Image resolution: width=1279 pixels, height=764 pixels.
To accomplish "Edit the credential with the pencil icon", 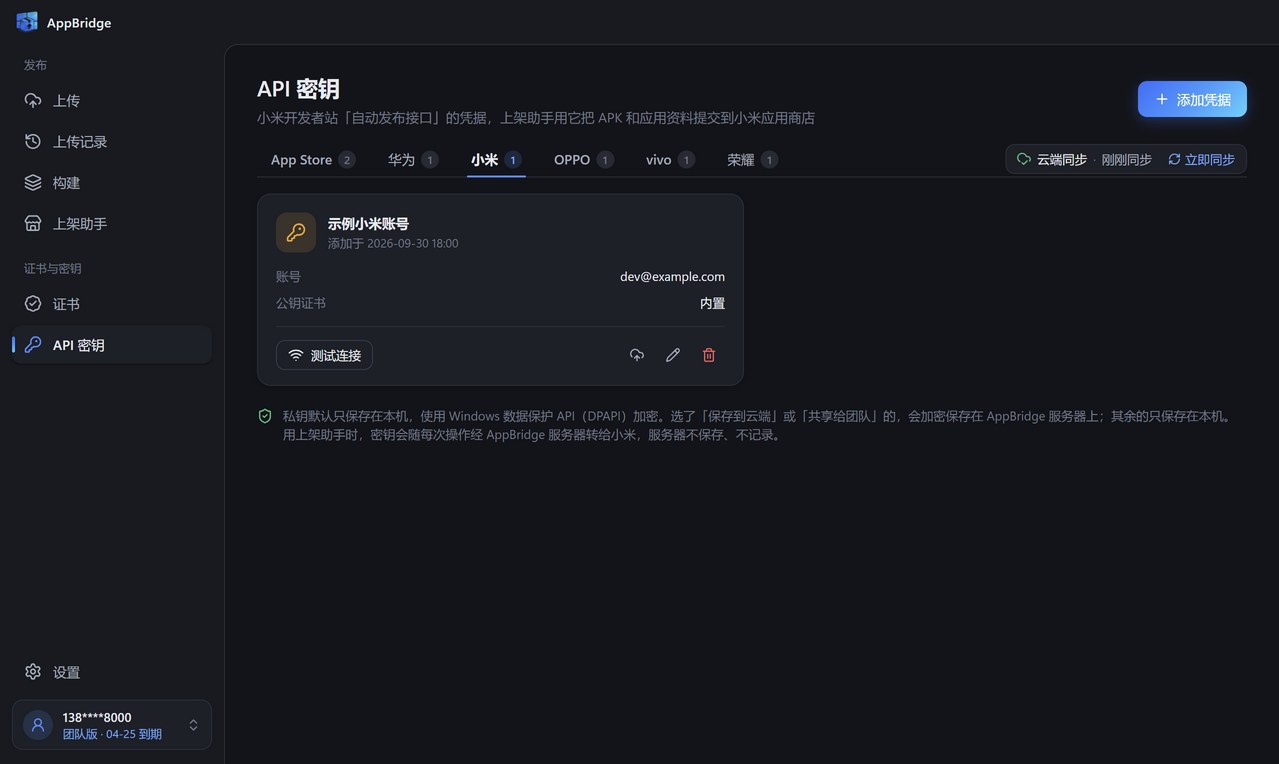I will [673, 355].
